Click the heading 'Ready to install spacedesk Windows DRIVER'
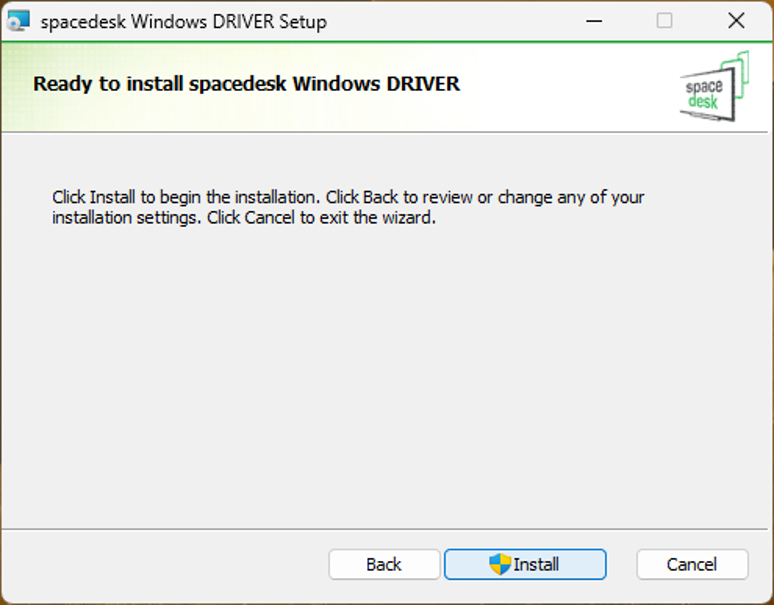The image size is (774, 605). [x=246, y=84]
